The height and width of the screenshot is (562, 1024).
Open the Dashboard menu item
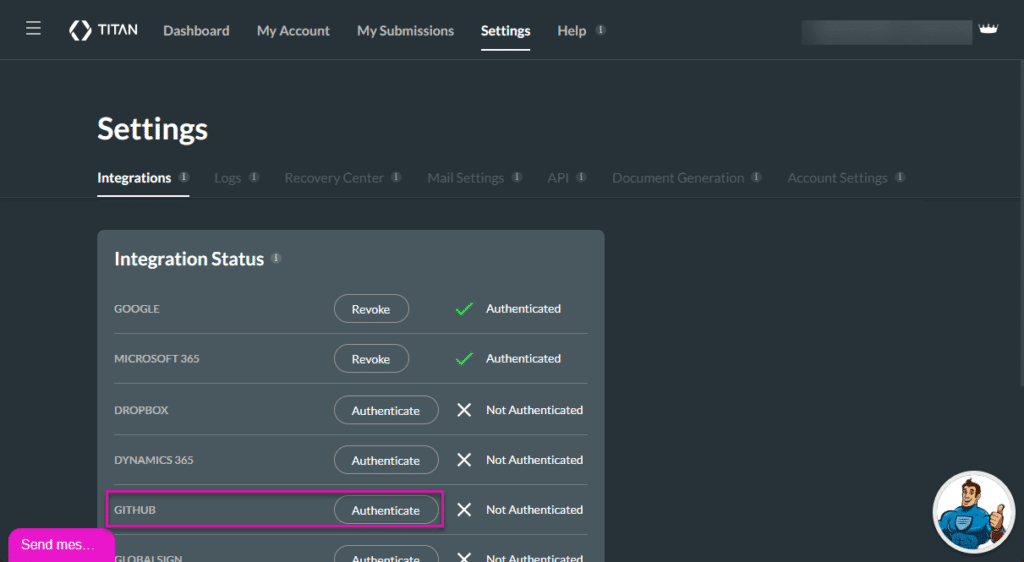(x=196, y=31)
